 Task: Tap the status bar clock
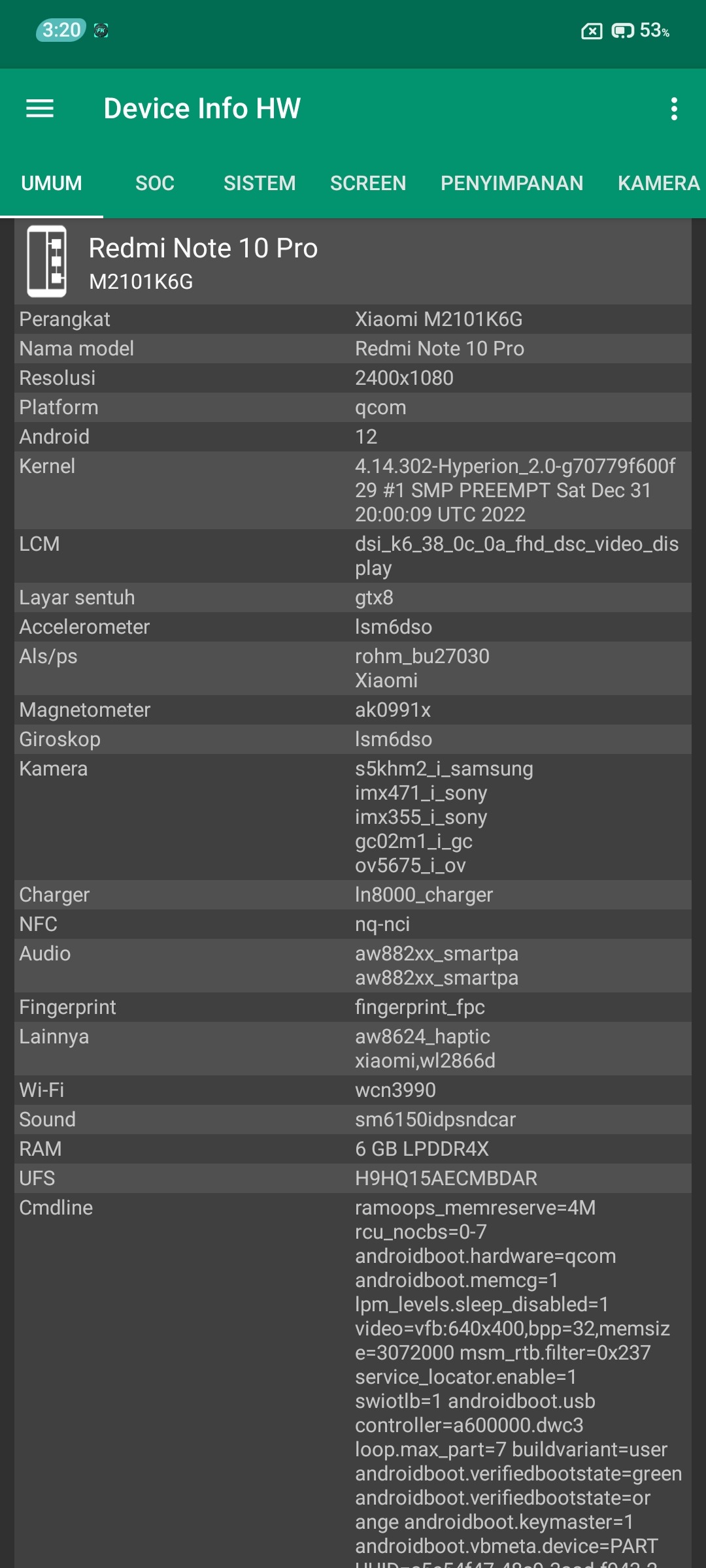[61, 30]
